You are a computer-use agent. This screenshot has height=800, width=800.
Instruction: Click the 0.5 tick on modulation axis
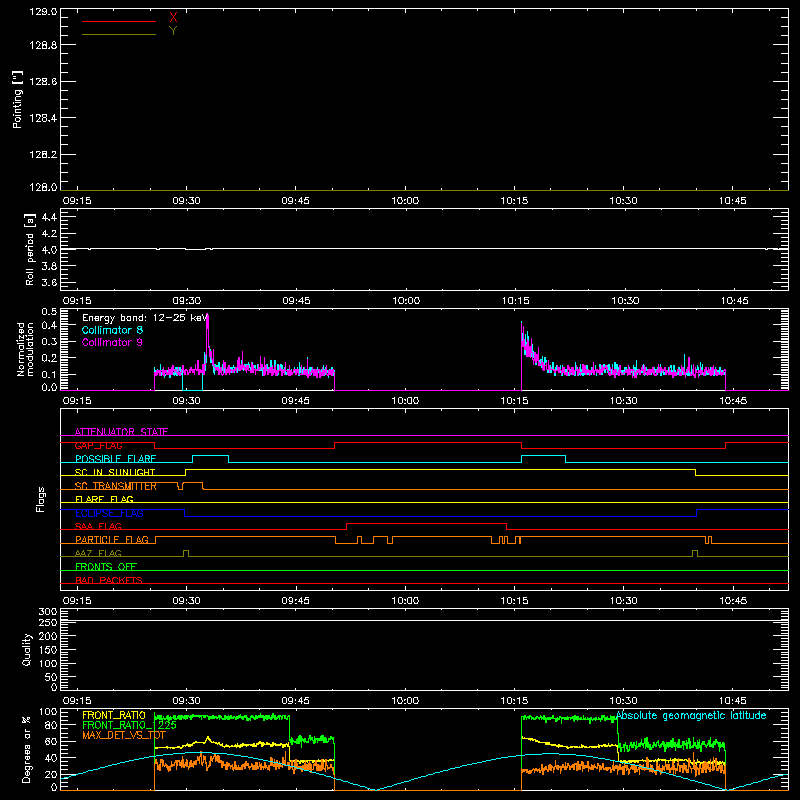pyautogui.click(x=49, y=312)
